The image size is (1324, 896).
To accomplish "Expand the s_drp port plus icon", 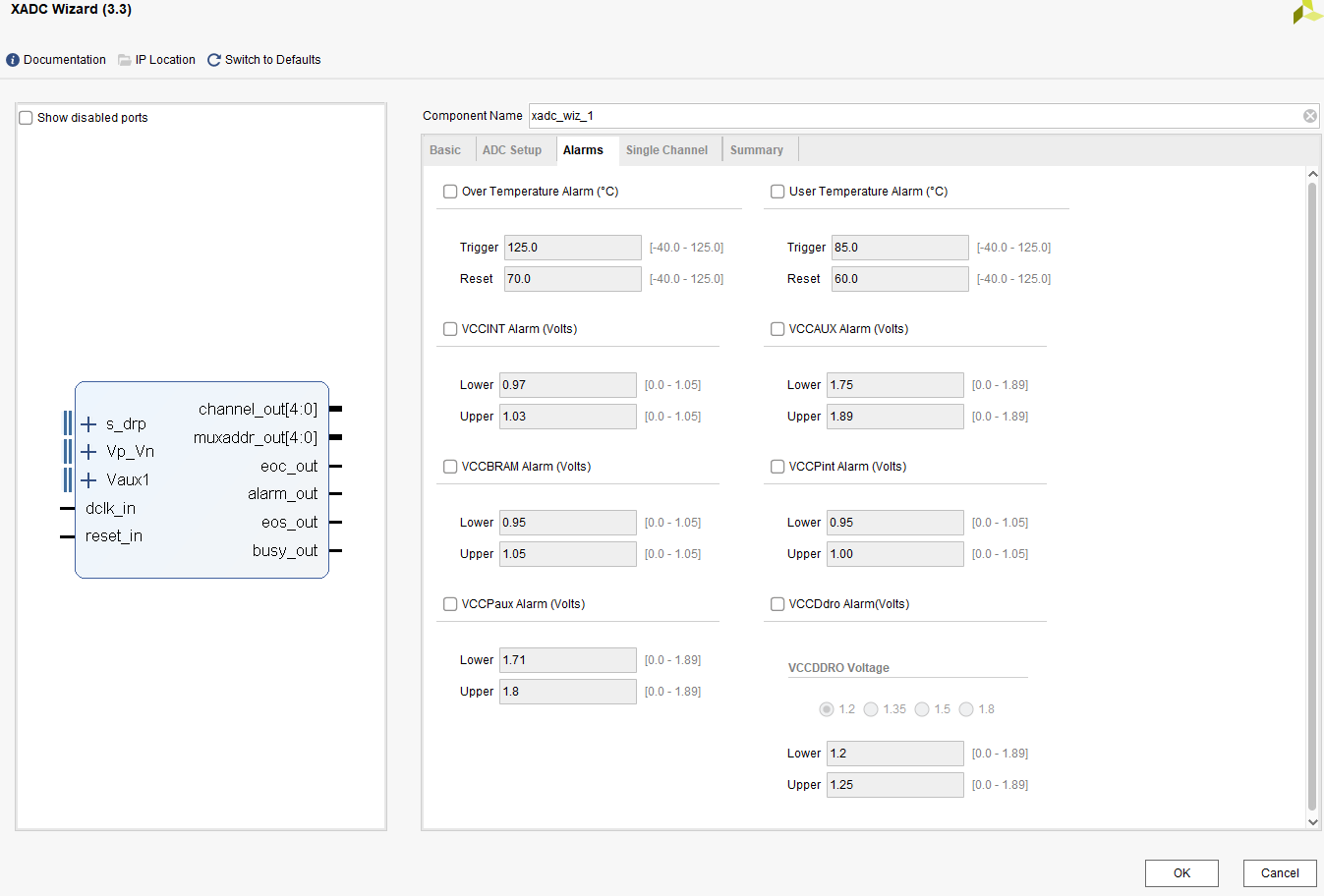I will tap(88, 424).
